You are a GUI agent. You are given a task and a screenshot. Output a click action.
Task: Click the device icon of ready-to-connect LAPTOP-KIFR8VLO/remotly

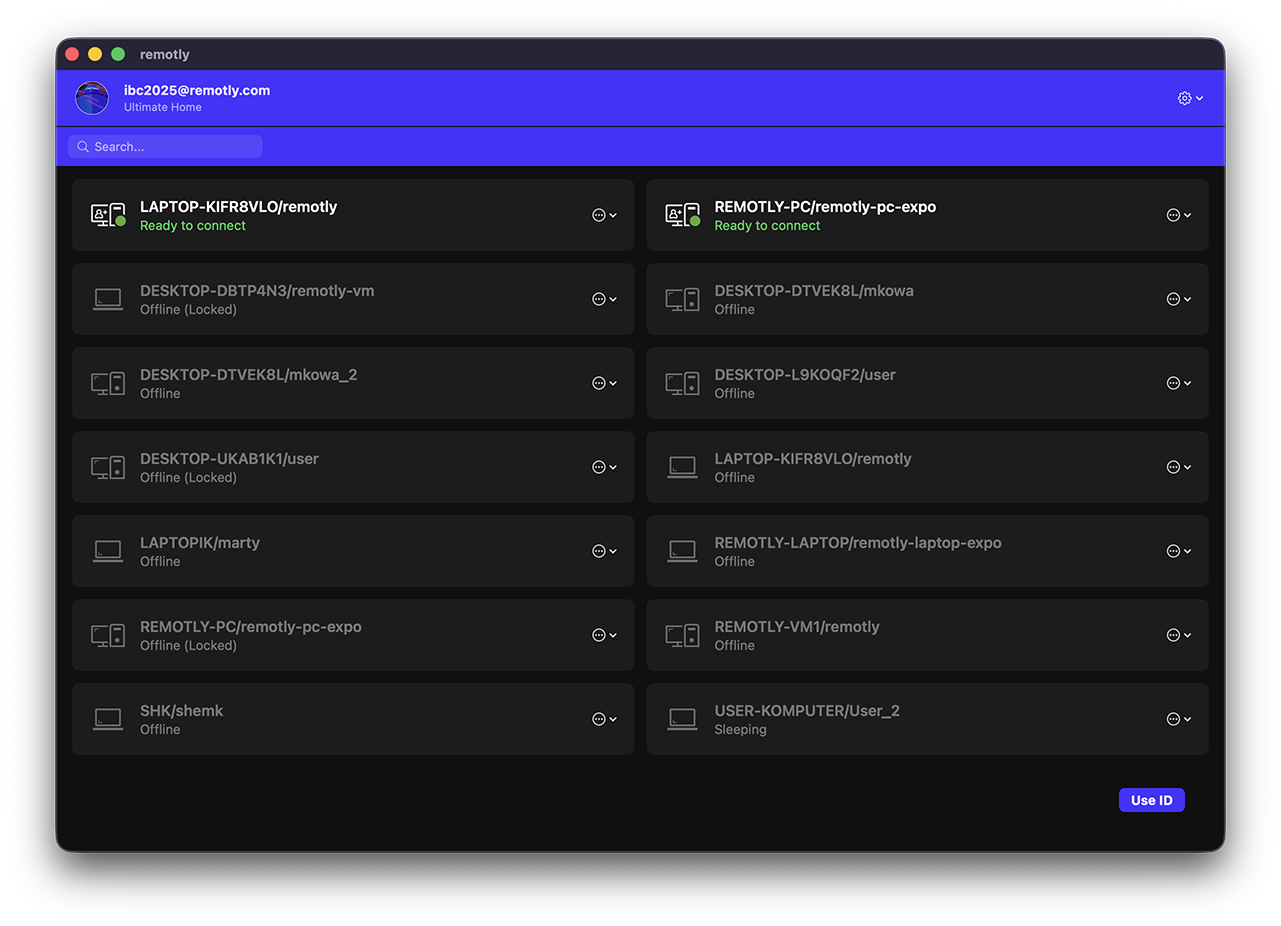point(108,215)
